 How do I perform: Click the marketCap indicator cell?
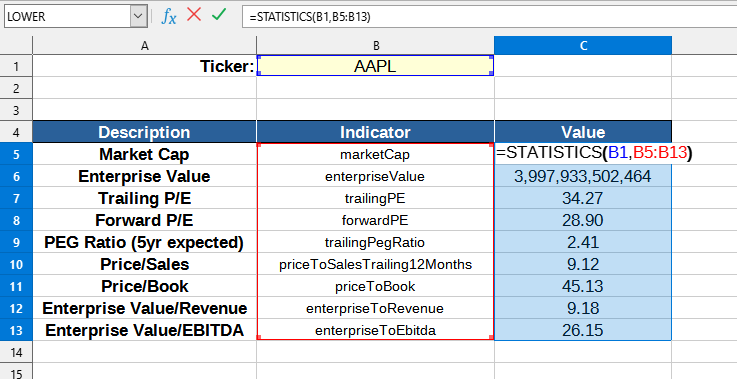[x=376, y=154]
